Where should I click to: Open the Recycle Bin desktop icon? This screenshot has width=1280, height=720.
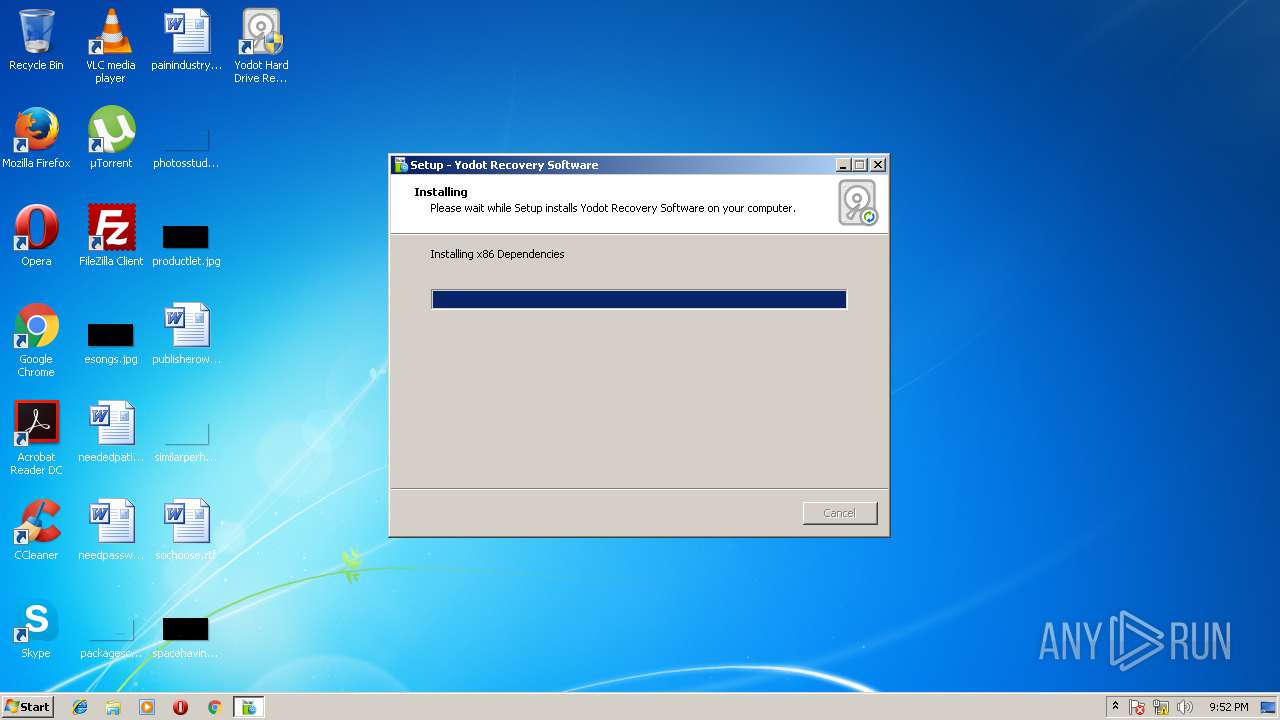coord(36,40)
